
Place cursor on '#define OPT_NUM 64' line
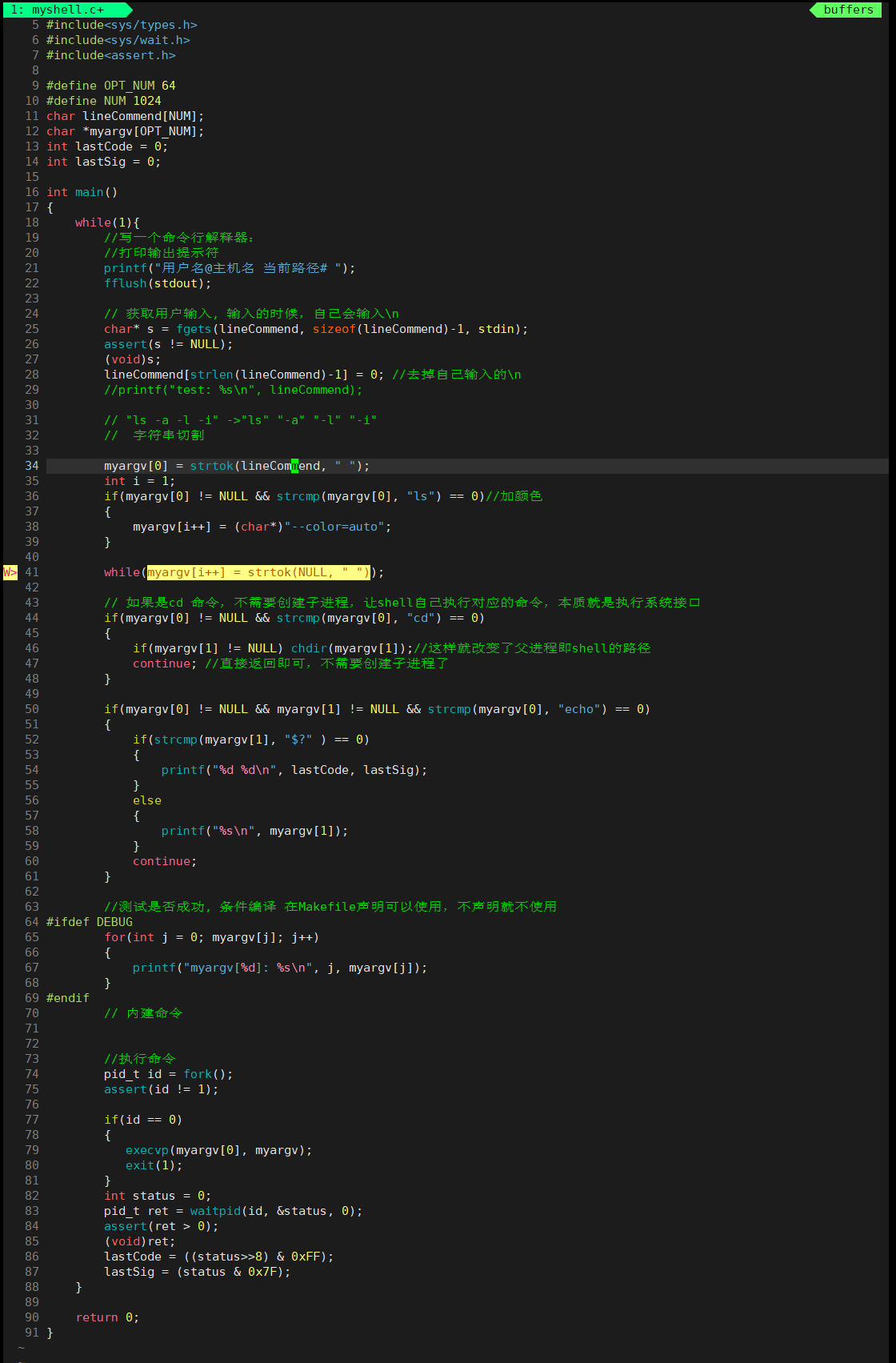pyautogui.click(x=111, y=86)
